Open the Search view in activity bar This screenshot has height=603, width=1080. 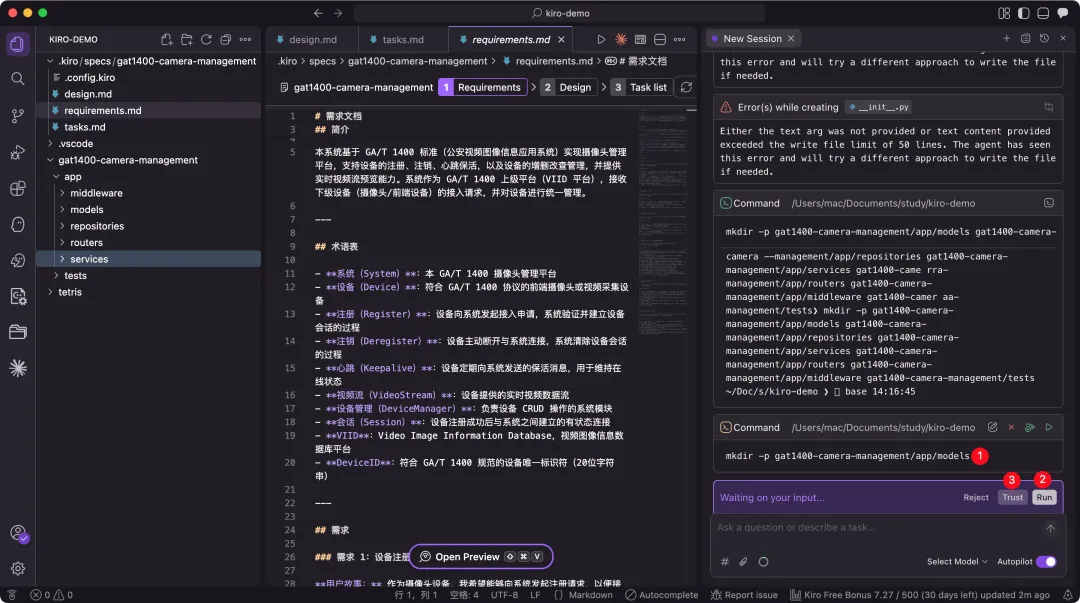[x=18, y=79]
